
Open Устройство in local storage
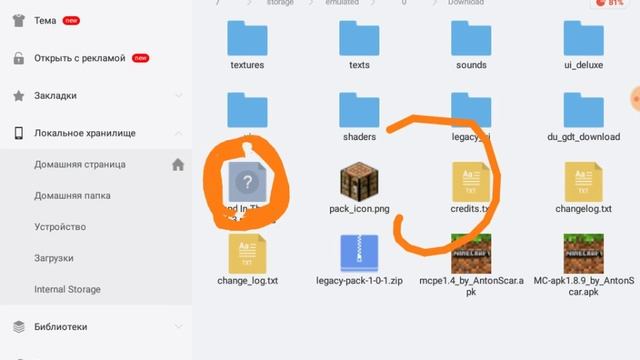pos(96,227)
